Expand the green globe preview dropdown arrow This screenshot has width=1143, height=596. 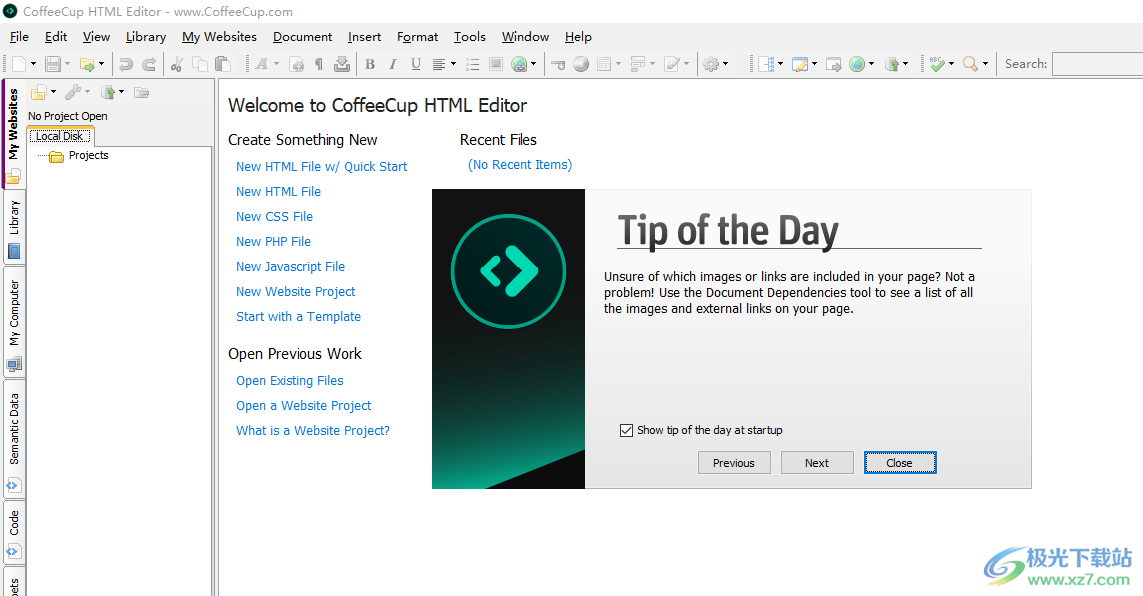871,64
